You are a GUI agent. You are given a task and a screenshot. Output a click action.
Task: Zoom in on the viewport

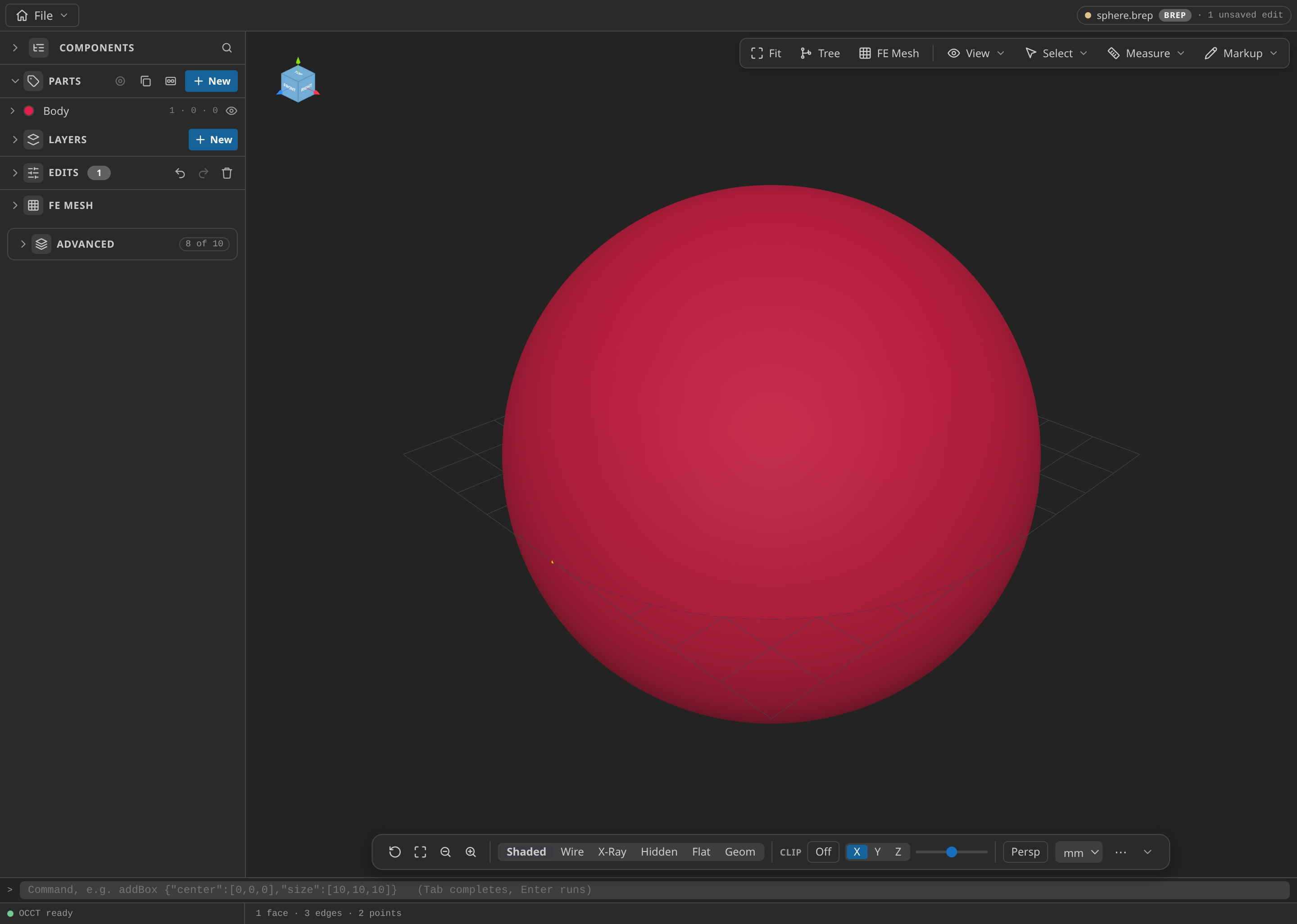tap(471, 852)
